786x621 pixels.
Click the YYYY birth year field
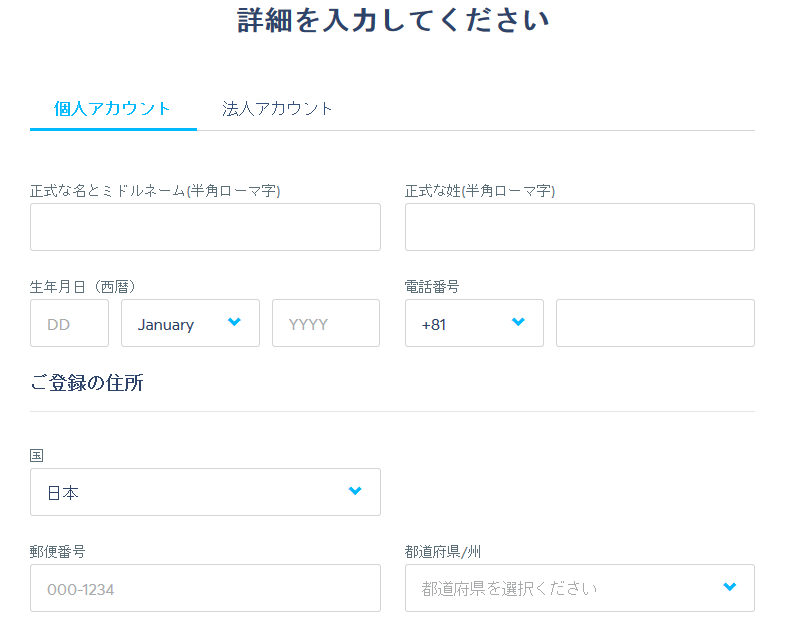pyautogui.click(x=326, y=323)
